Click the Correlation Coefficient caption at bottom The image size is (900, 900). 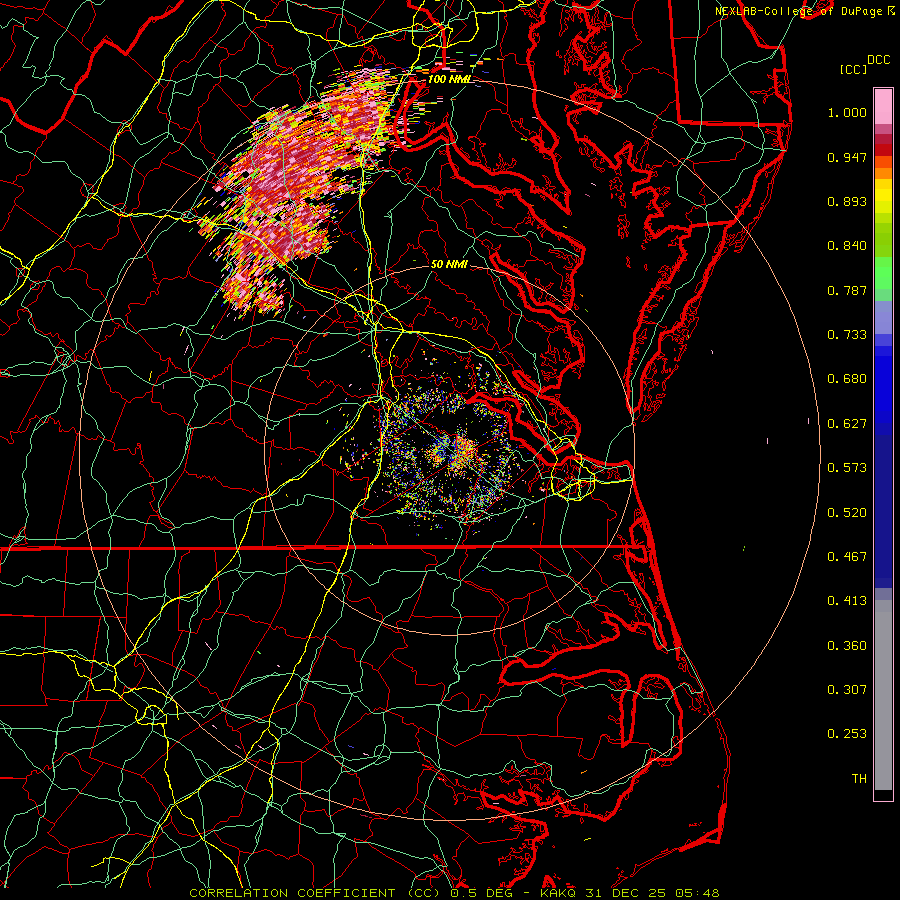tap(454, 893)
